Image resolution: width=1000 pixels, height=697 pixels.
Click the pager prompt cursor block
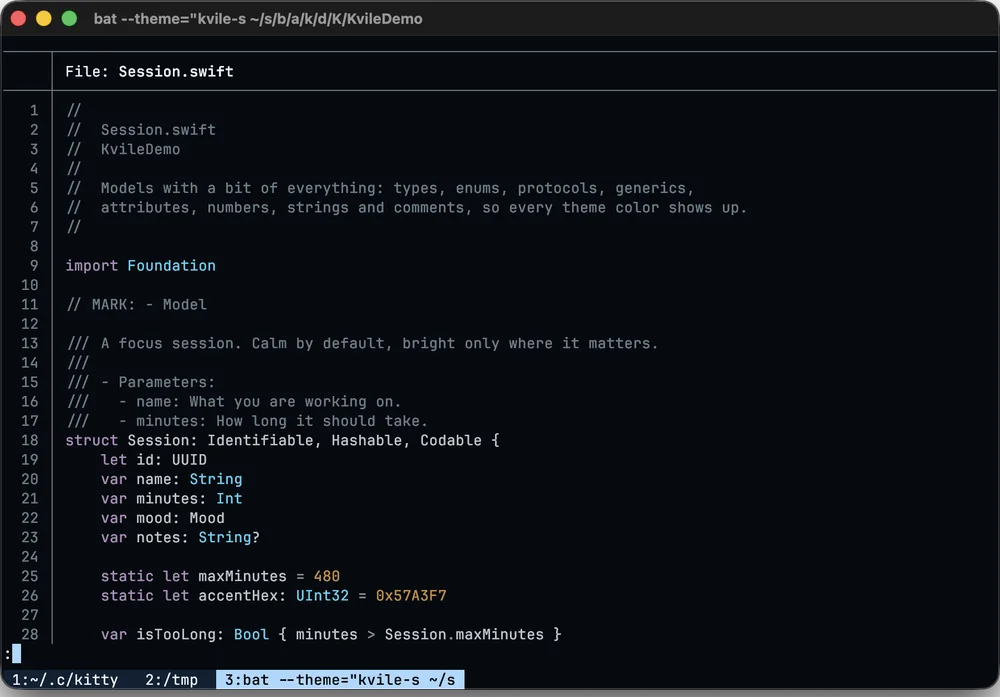tap(17, 653)
